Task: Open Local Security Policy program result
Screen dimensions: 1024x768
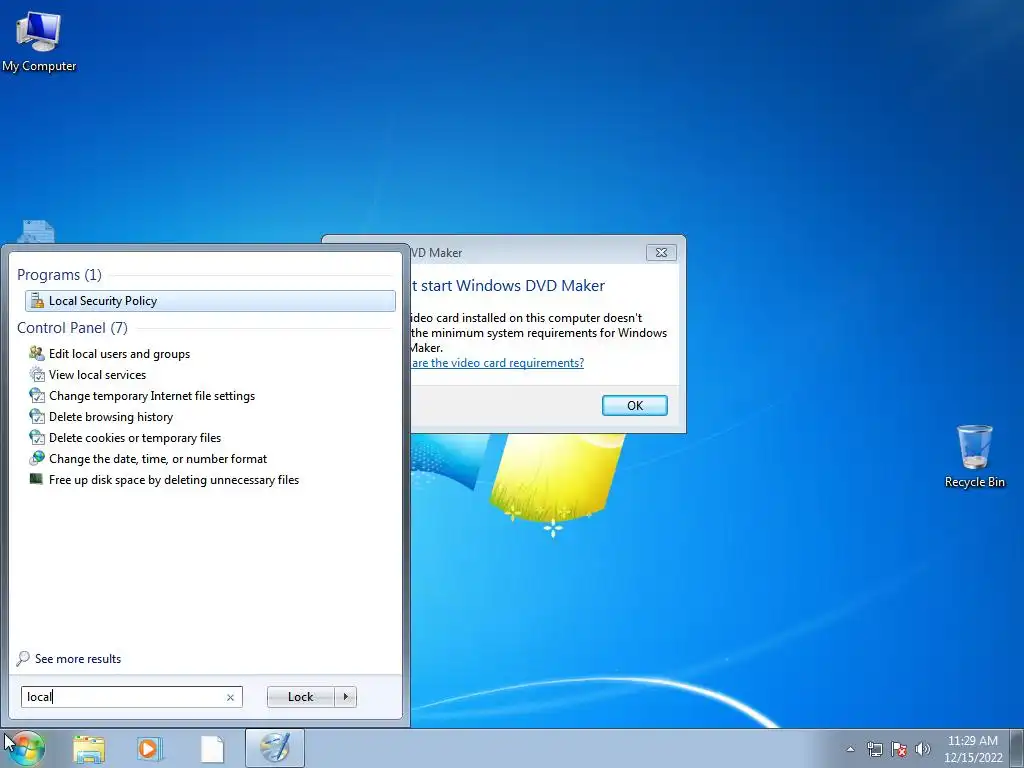Action: pos(210,300)
